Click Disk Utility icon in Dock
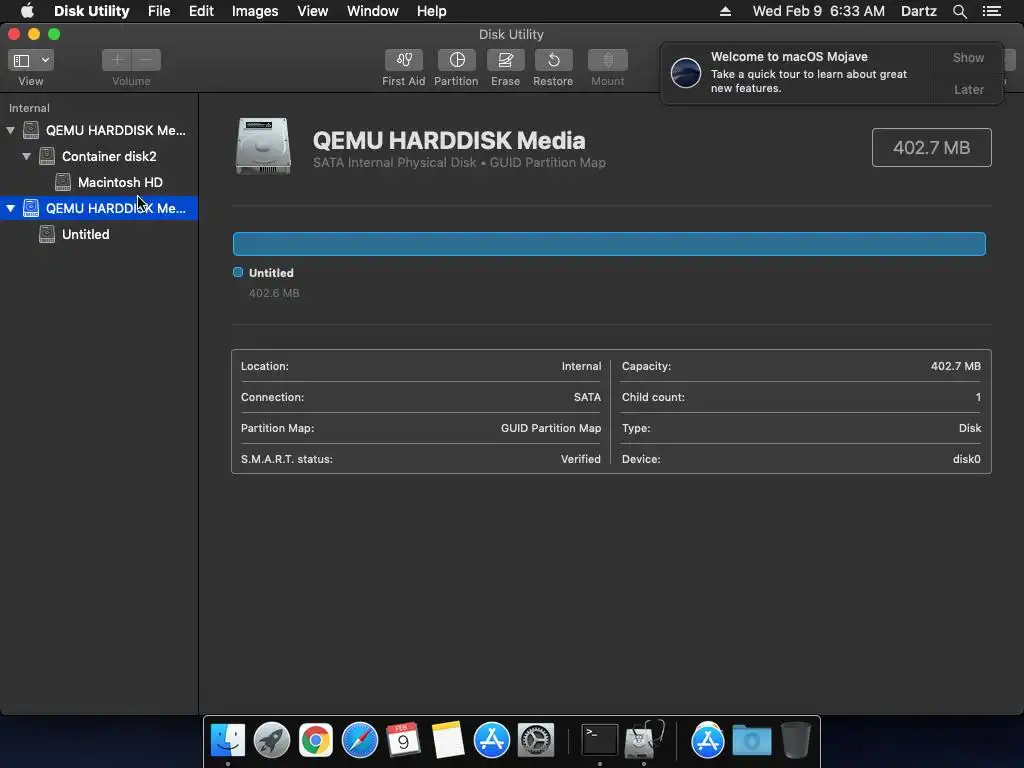 [x=643, y=741]
